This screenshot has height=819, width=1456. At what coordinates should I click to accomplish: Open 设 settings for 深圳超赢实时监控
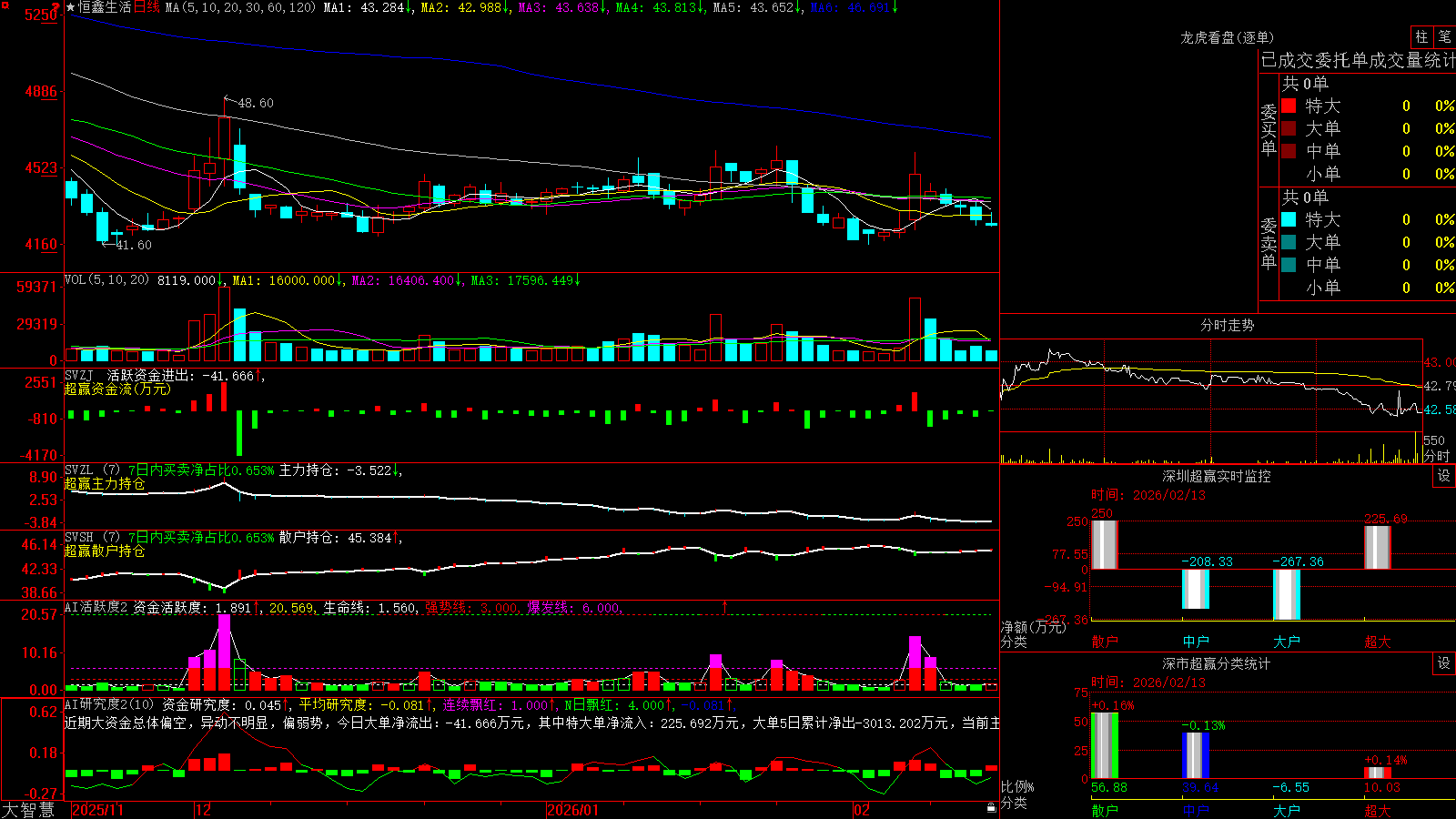(x=1444, y=476)
